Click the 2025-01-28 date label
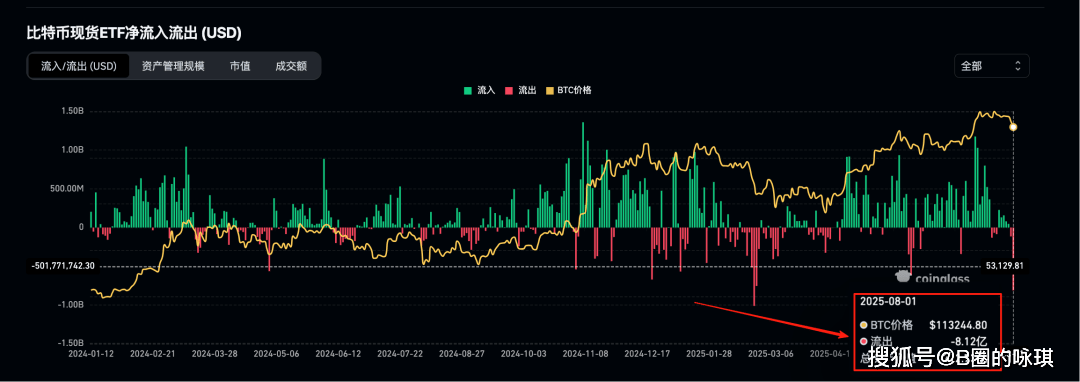Screen dimensions: 1080x382 [x=709, y=354]
